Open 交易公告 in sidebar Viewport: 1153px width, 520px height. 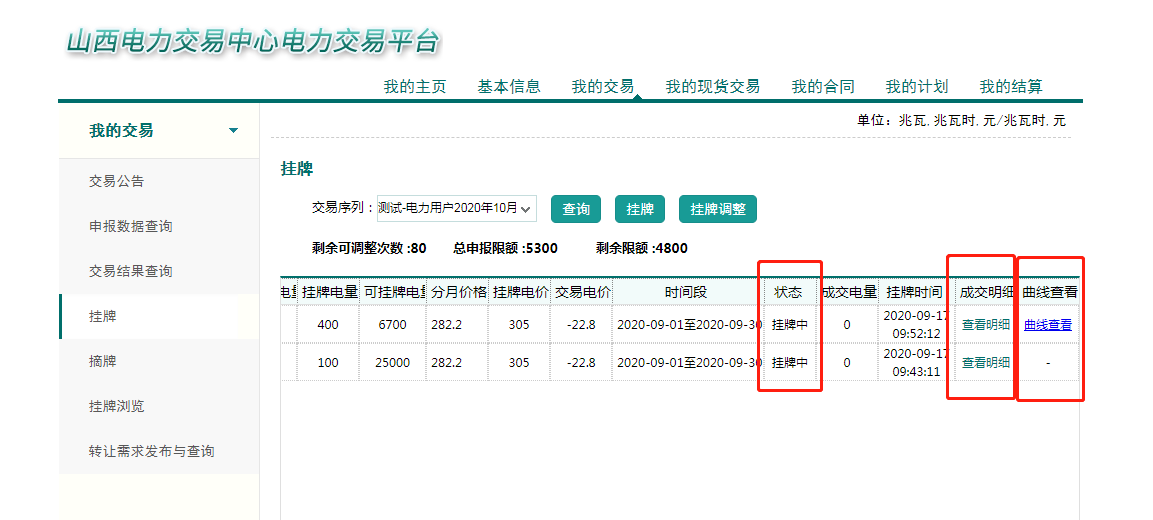click(x=117, y=181)
